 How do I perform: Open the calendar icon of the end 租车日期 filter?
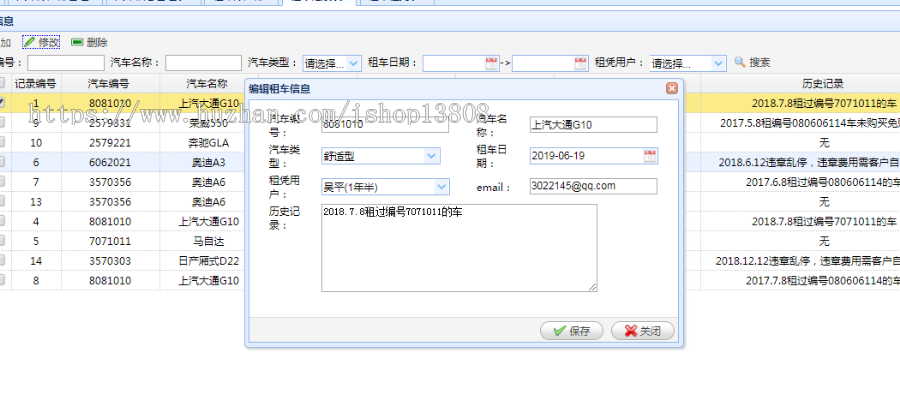(581, 63)
